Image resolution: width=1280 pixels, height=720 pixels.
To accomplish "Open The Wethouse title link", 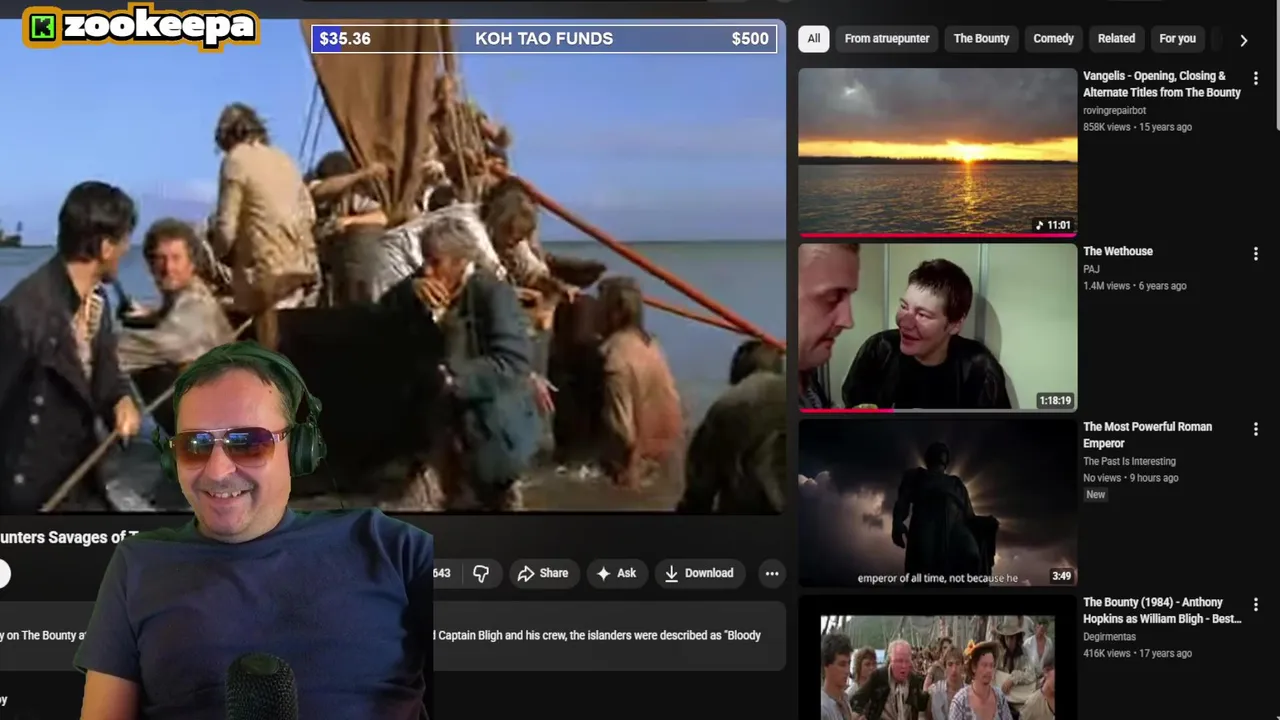I will coord(1118,251).
